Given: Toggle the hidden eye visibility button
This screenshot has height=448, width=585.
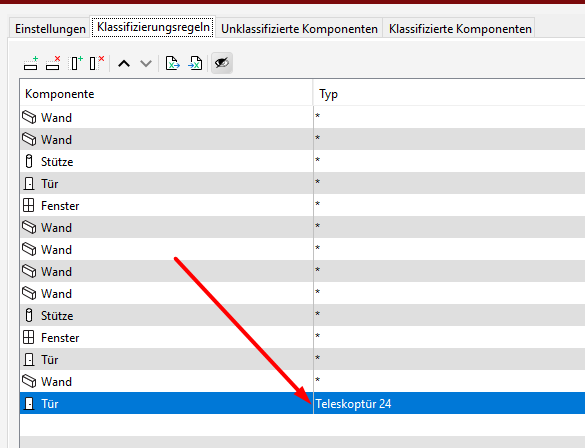Looking at the screenshot, I should coord(222,63).
